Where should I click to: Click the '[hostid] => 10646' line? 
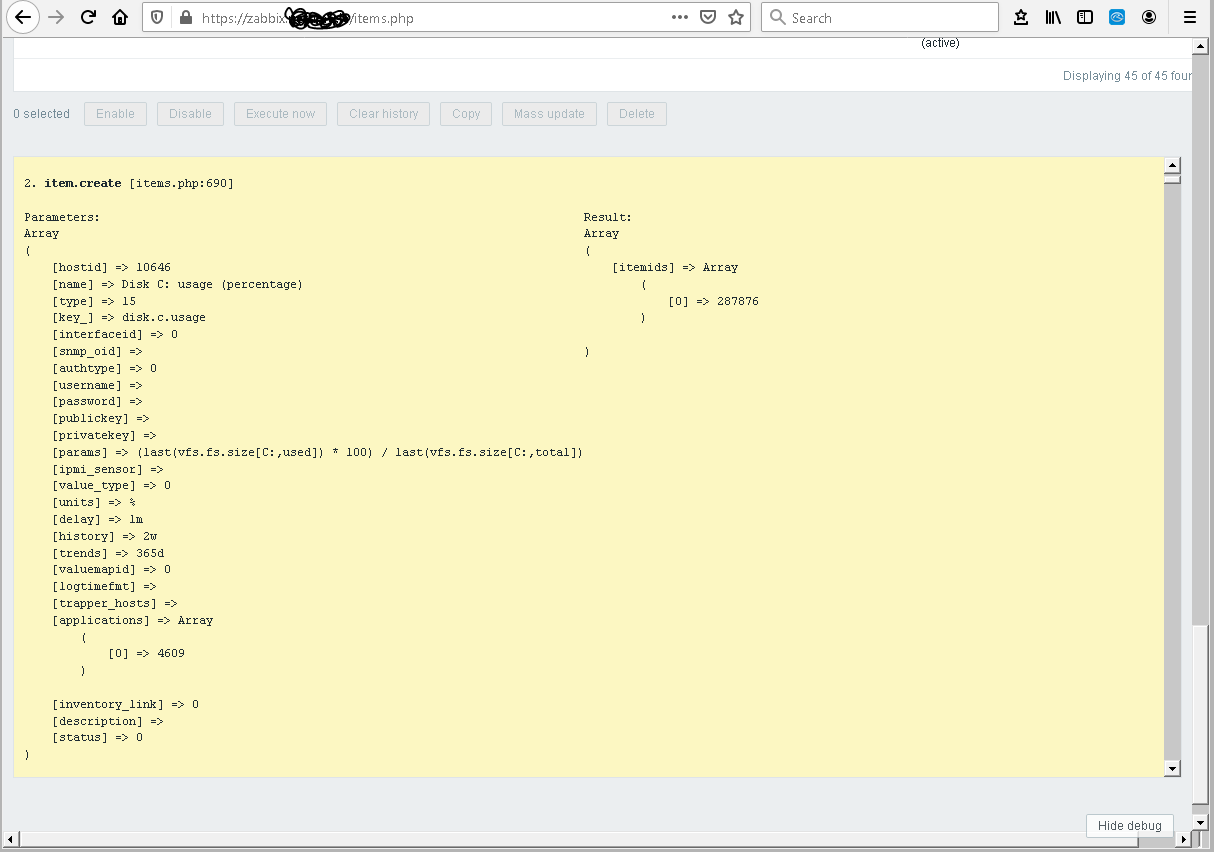click(x=112, y=267)
